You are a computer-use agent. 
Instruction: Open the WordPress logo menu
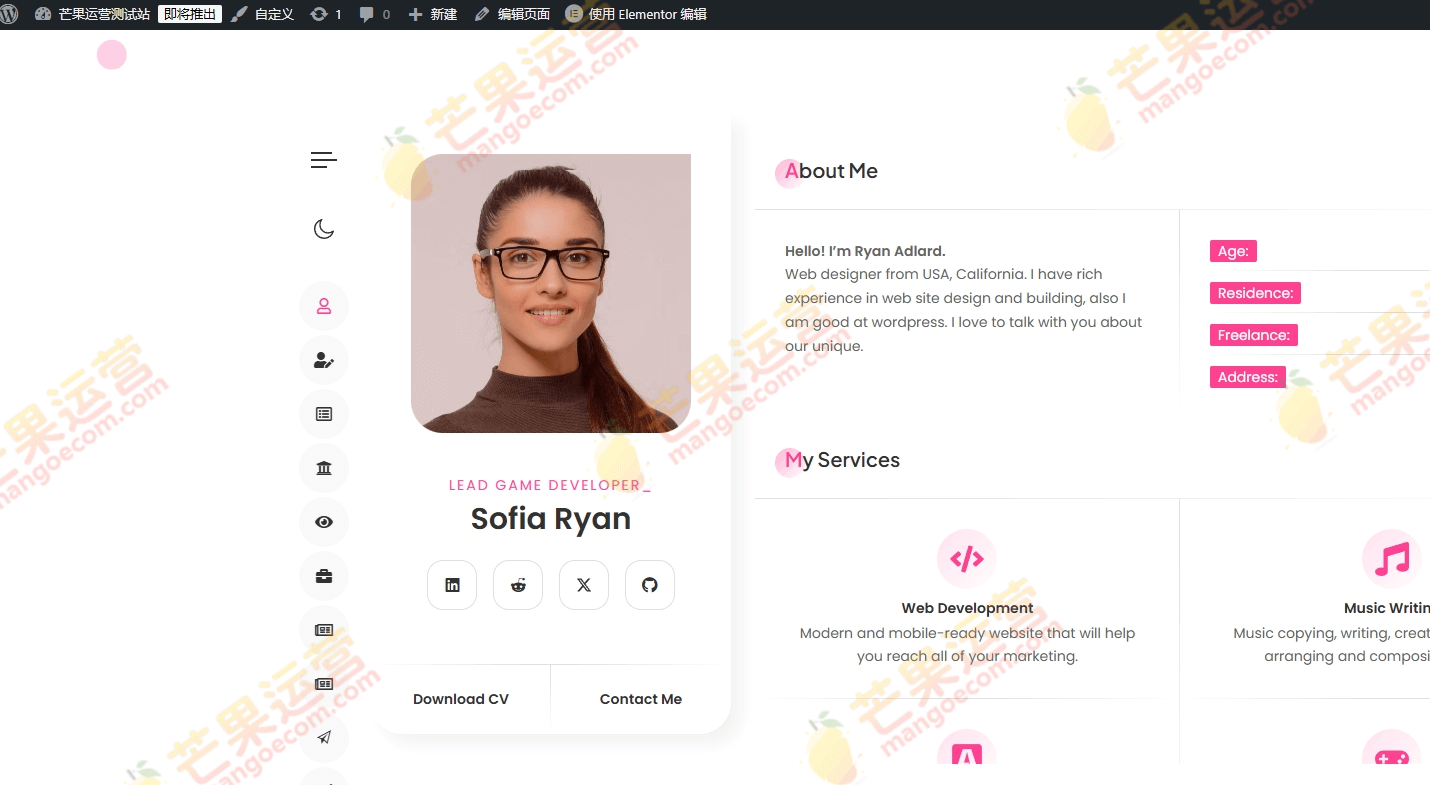[x=11, y=14]
